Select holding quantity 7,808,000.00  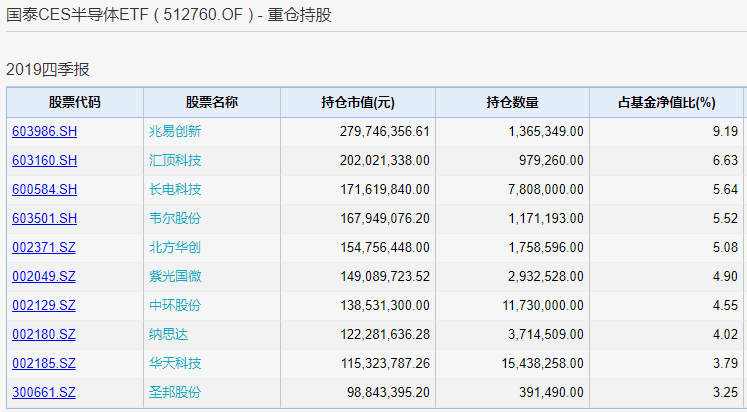point(546,190)
